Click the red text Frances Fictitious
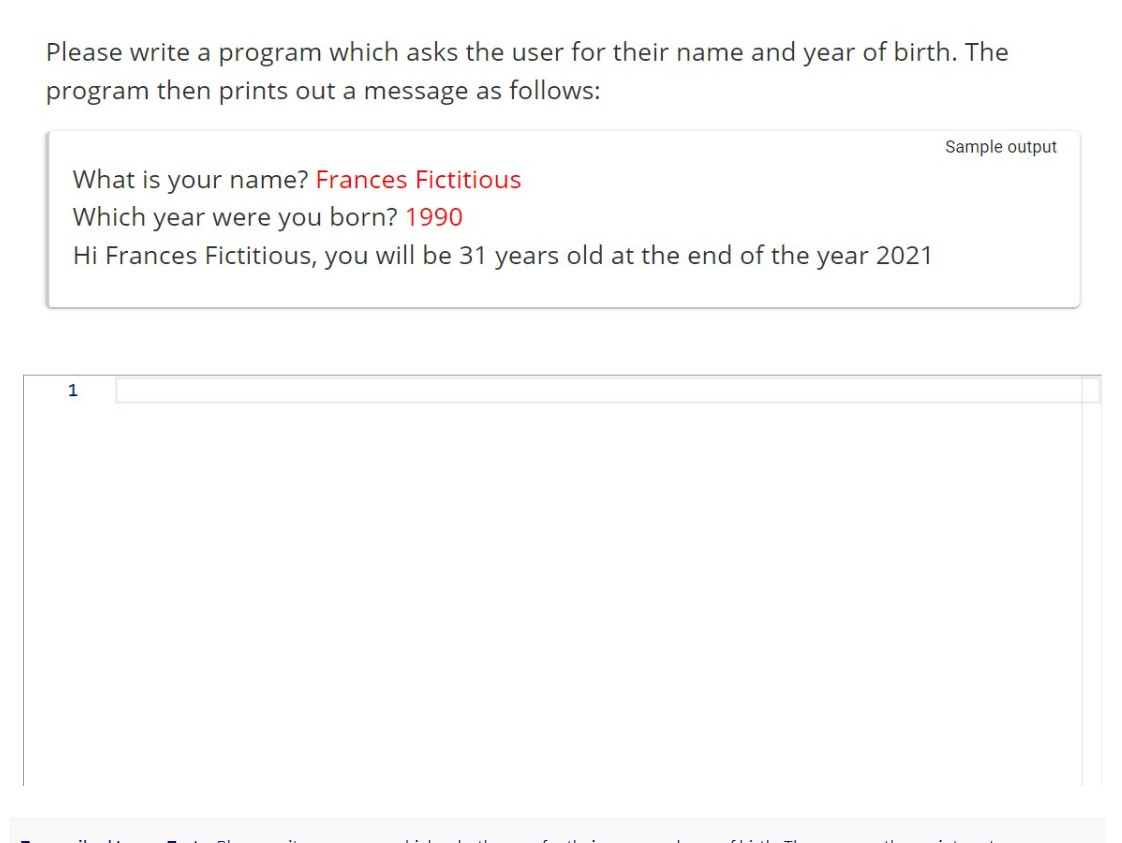This screenshot has height=843, width=1122. pos(418,179)
